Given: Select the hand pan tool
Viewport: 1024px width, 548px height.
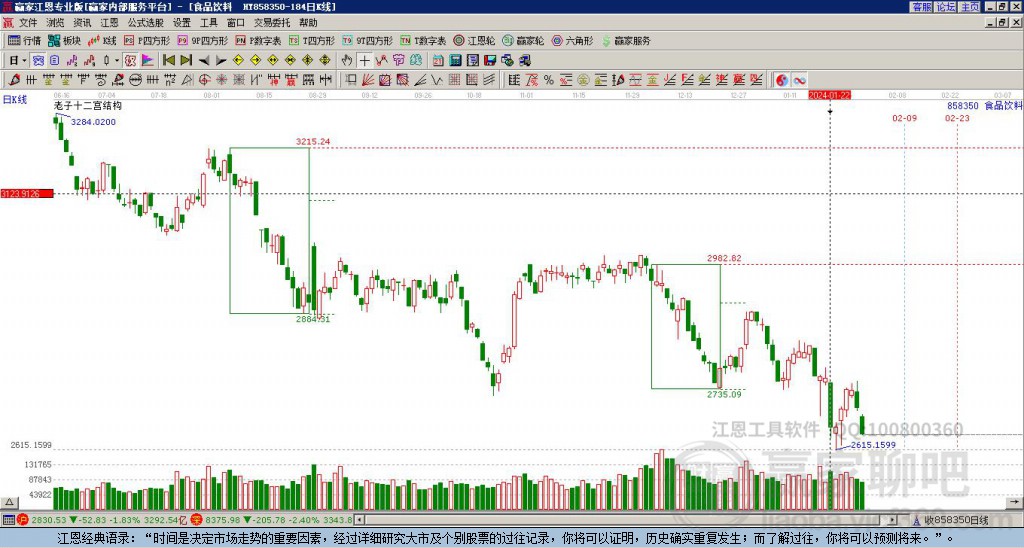Looking at the screenshot, I should point(347,61).
